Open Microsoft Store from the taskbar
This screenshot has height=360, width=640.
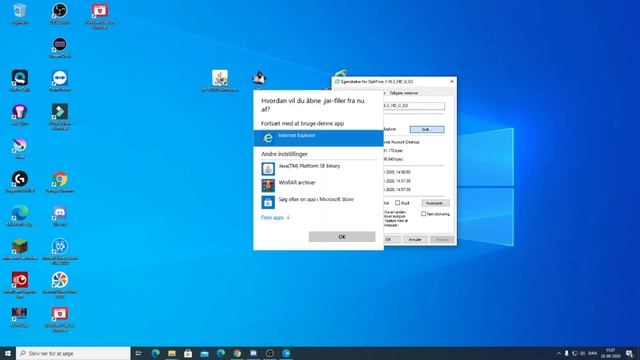(x=188, y=353)
